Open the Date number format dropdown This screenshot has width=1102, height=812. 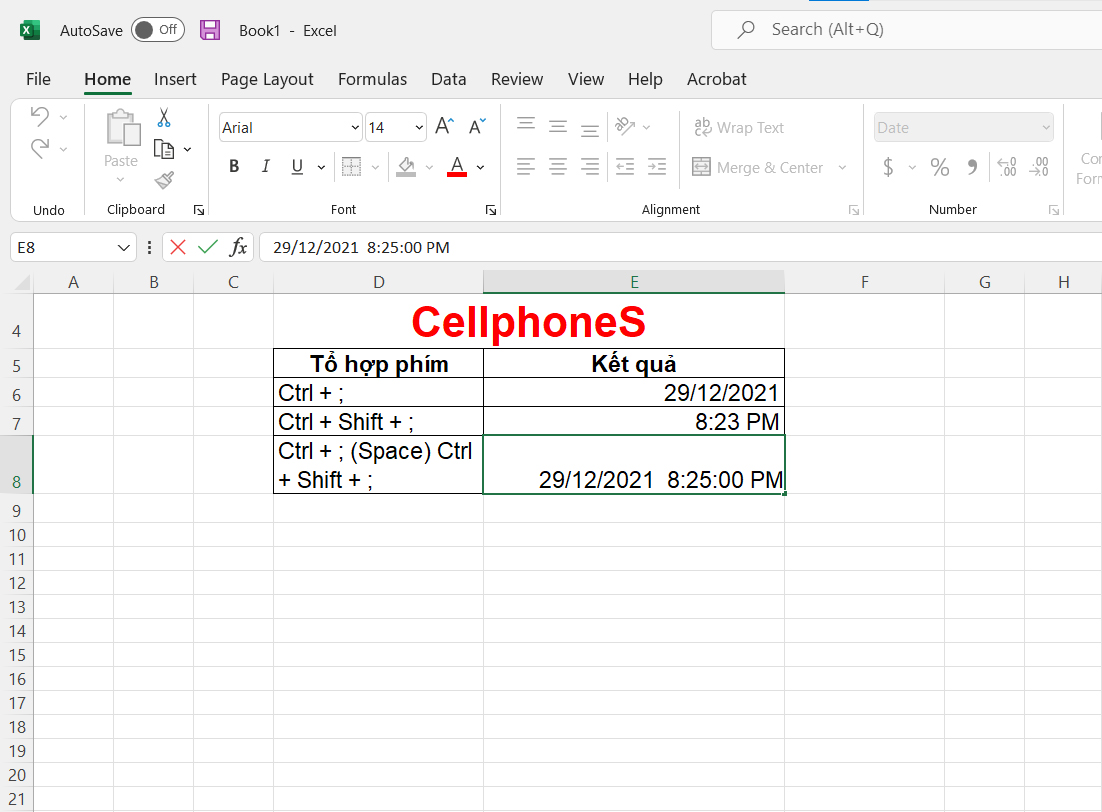click(x=1046, y=128)
